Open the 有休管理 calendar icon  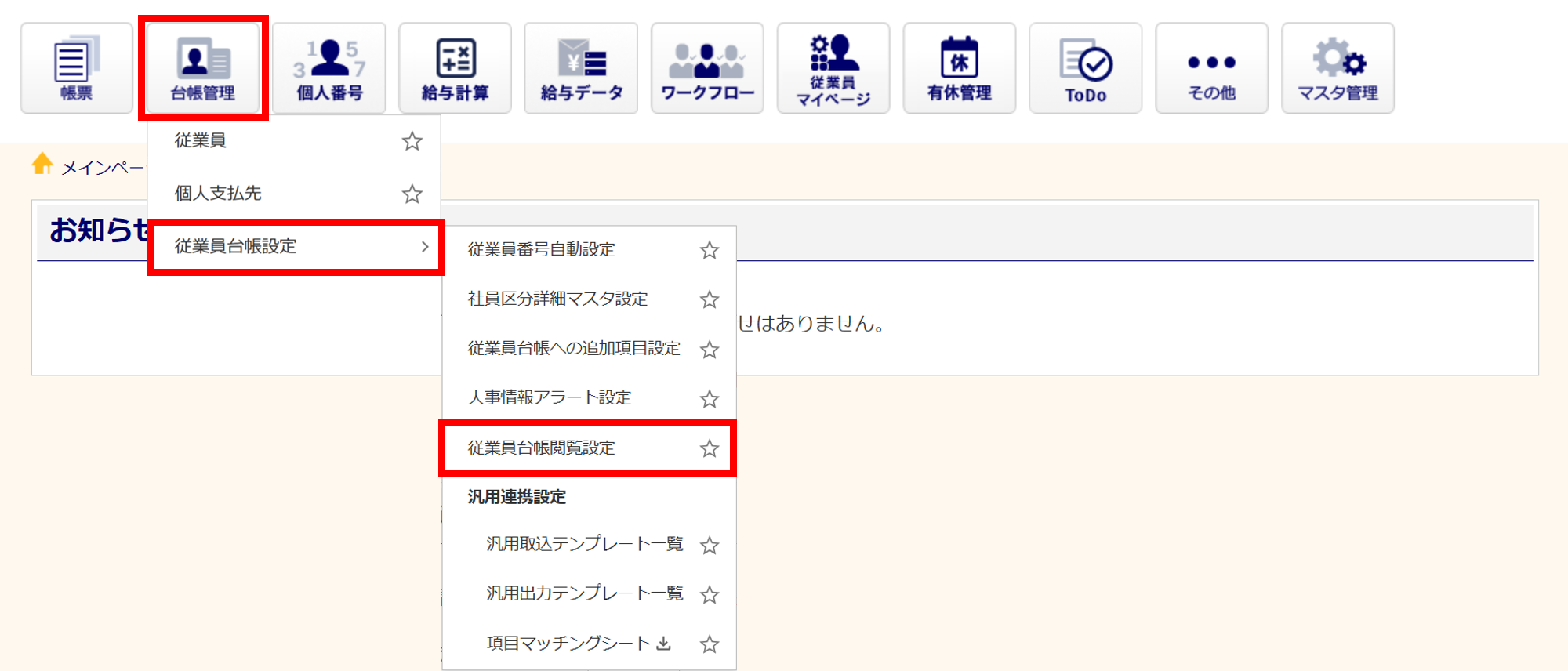click(959, 68)
